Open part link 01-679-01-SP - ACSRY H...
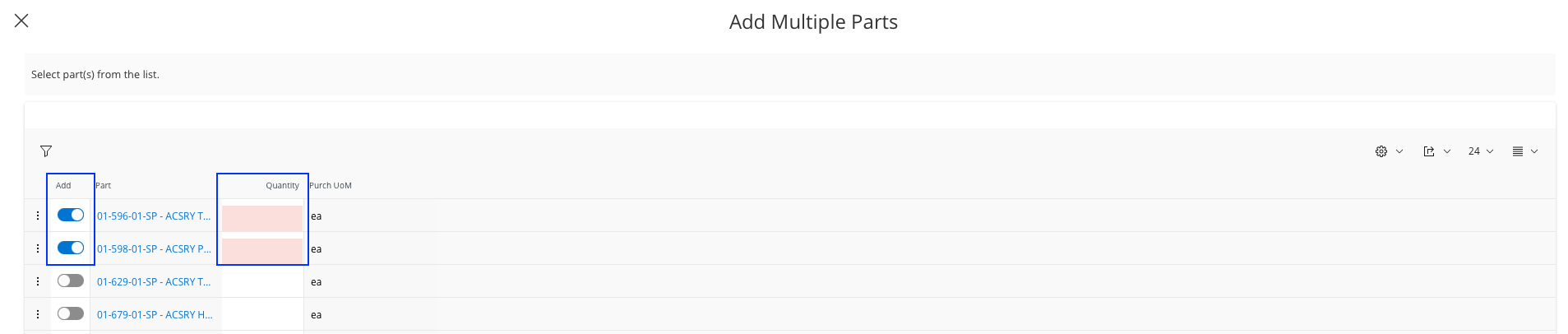This screenshot has height=334, width=1568. (155, 315)
